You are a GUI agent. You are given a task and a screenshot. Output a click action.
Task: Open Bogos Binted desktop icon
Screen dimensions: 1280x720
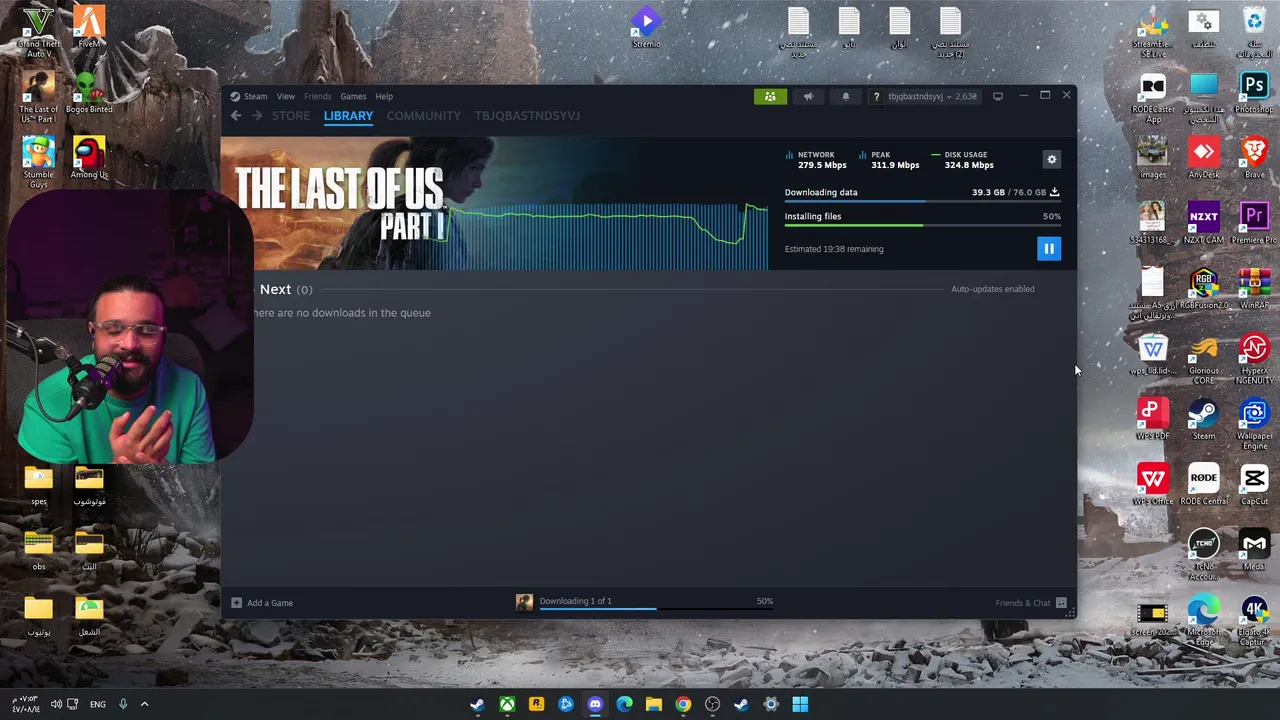coord(89,93)
